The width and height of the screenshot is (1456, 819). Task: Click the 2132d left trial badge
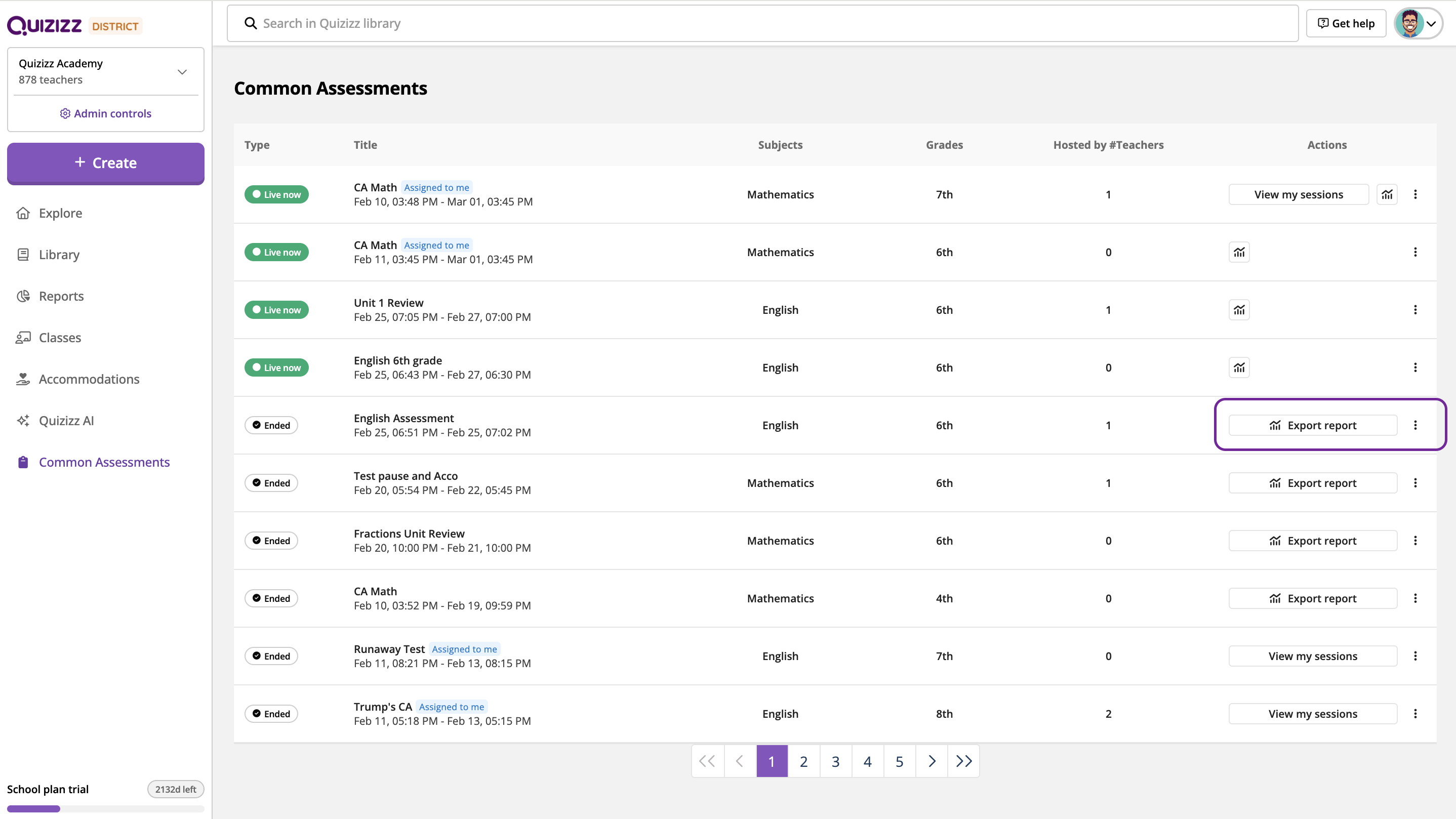point(176,789)
